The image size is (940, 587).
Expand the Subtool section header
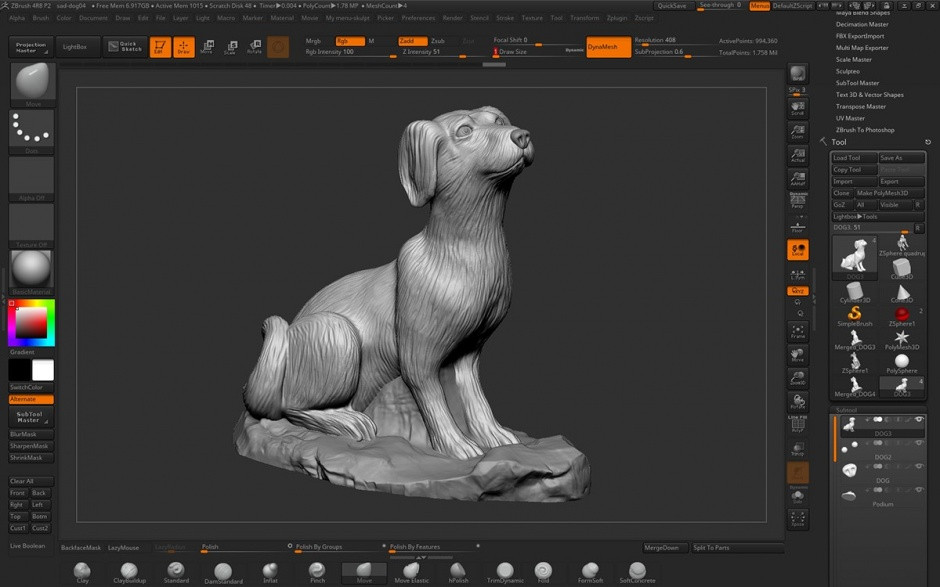(x=878, y=410)
